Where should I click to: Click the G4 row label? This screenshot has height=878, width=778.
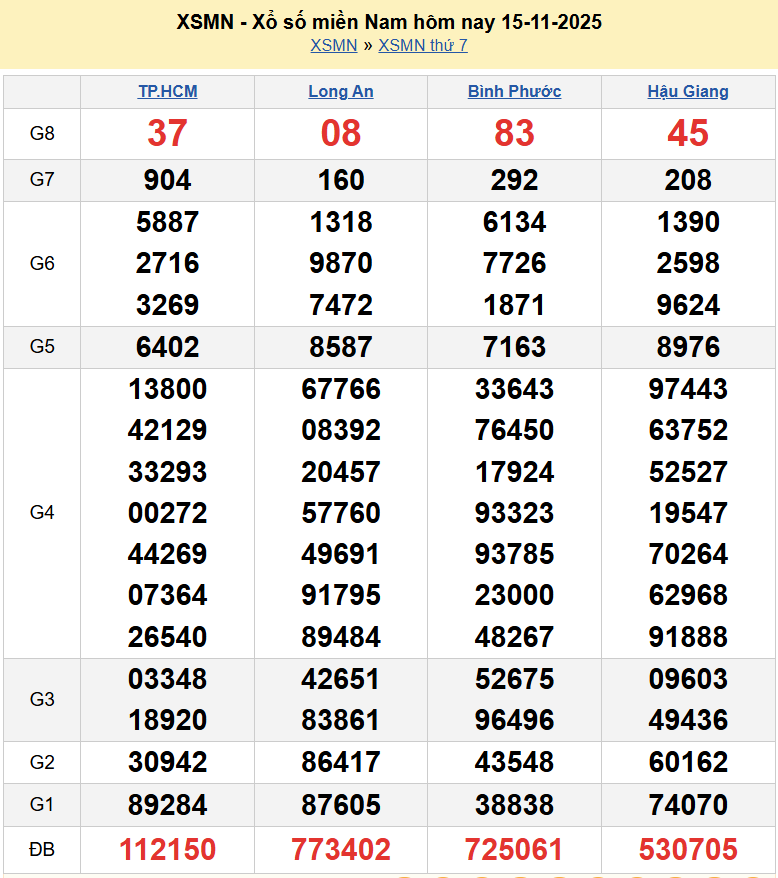tap(42, 513)
